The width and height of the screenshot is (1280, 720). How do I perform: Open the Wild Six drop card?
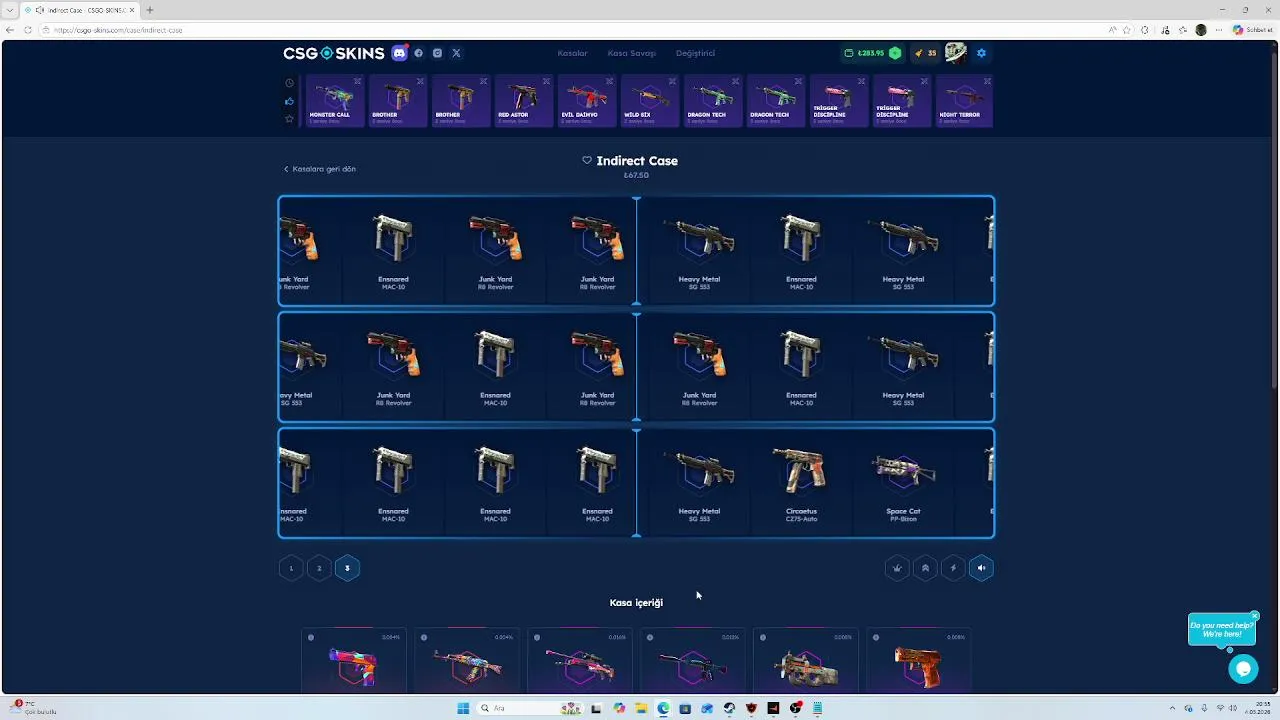[649, 100]
